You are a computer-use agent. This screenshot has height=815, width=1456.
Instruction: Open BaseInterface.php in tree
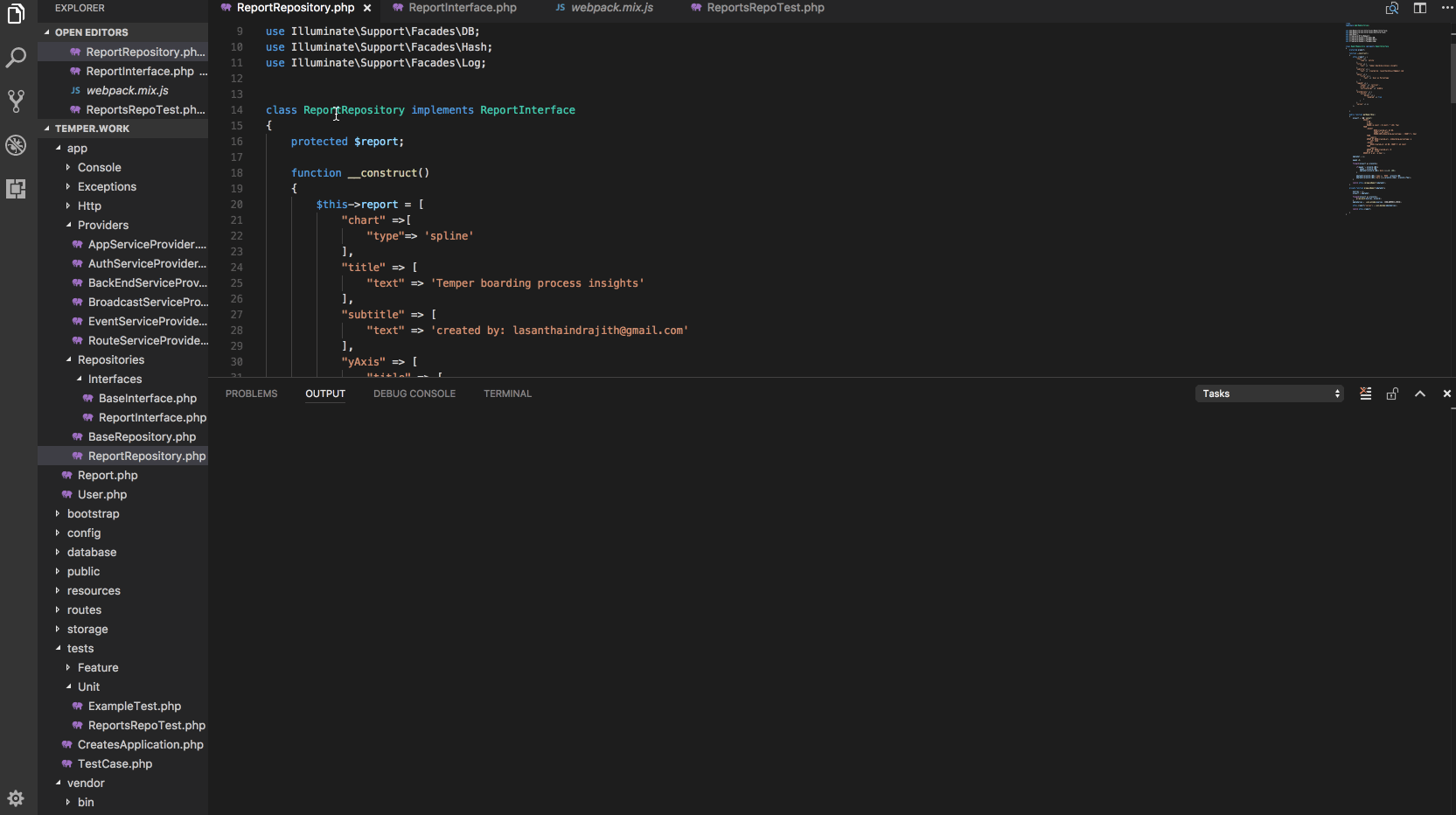pyautogui.click(x=122, y=399)
